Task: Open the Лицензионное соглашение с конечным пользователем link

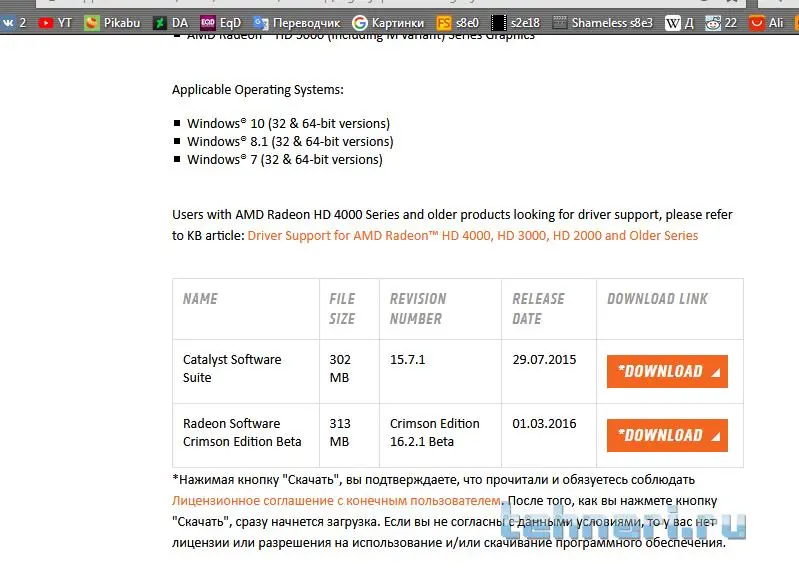Action: click(337, 501)
